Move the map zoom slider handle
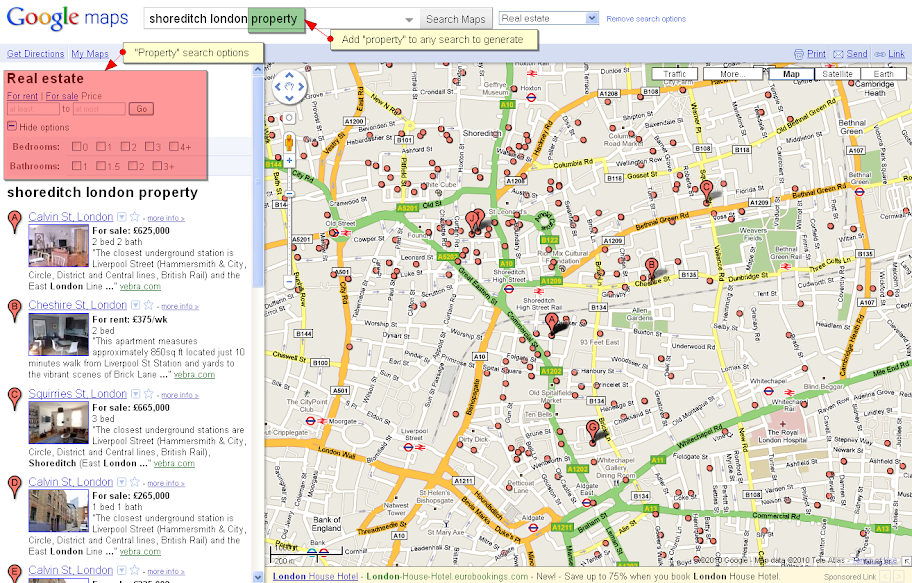912x583 pixels. (x=289, y=194)
